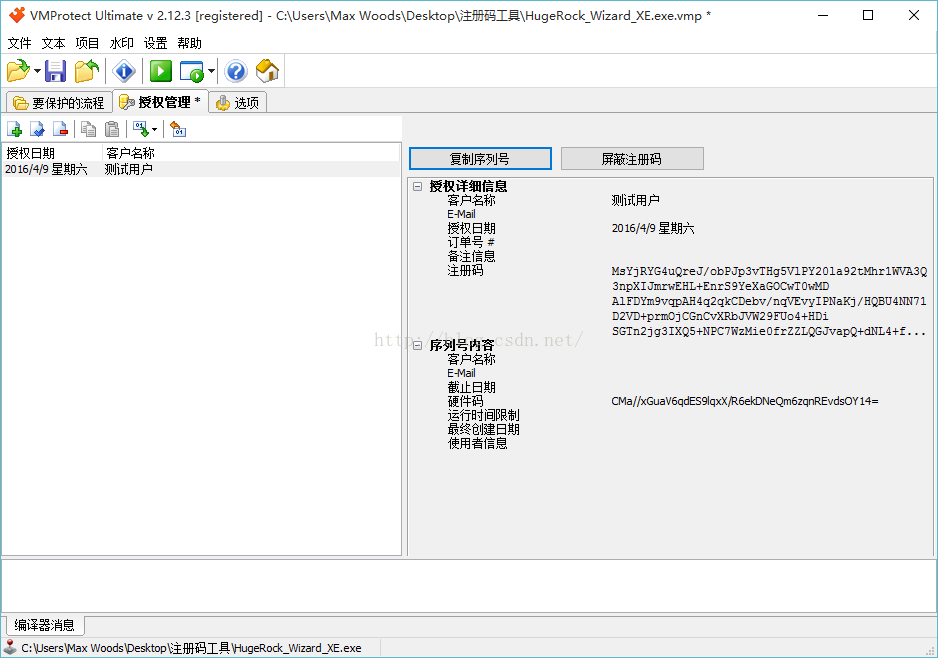Open the 项目 menu
The width and height of the screenshot is (938, 658).
87,43
